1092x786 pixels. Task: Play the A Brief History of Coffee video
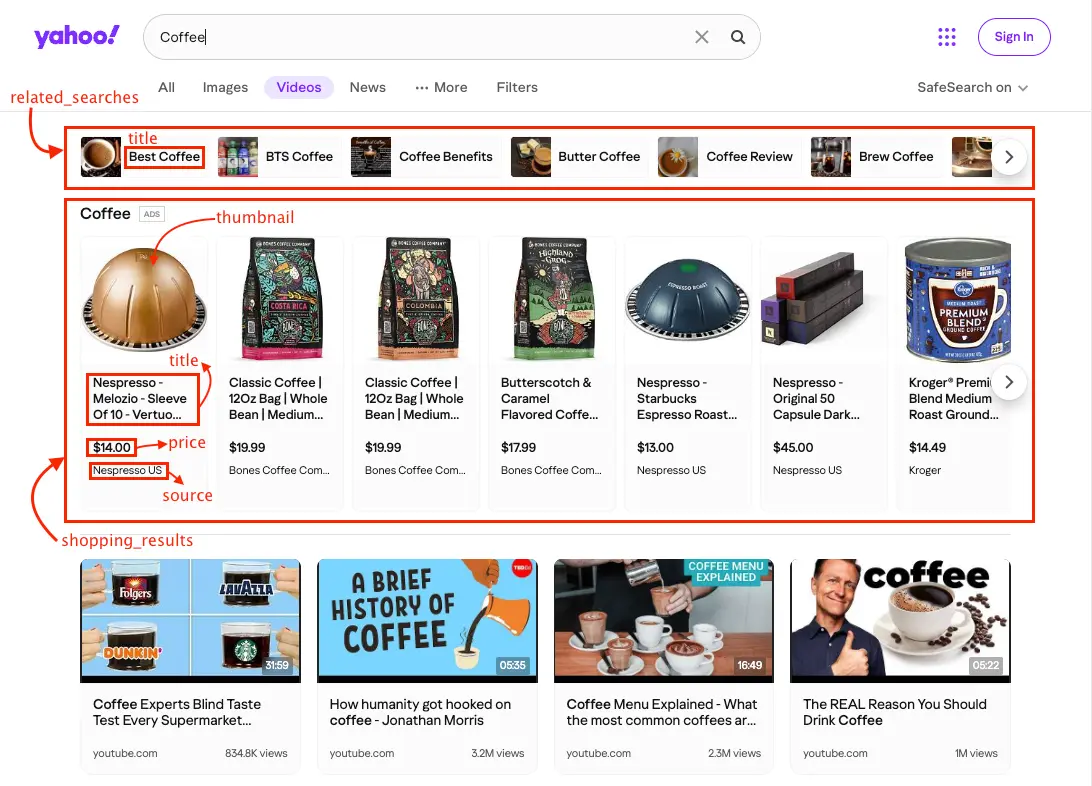pos(428,620)
